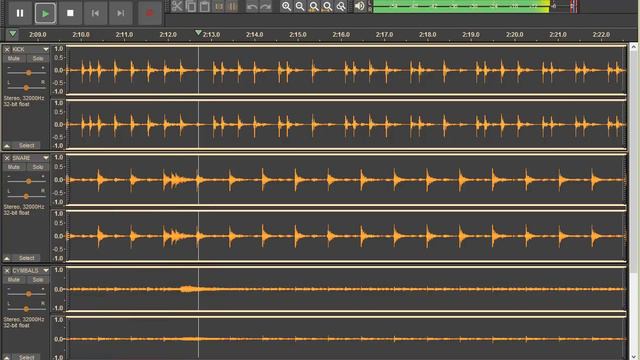
Task: Click the Zoom Out magnifier
Action: (x=300, y=6)
